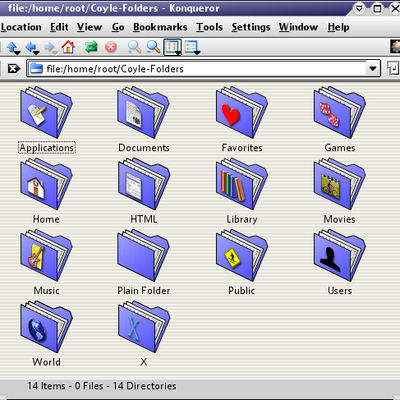Select the Music folder with guitar

pos(46,262)
